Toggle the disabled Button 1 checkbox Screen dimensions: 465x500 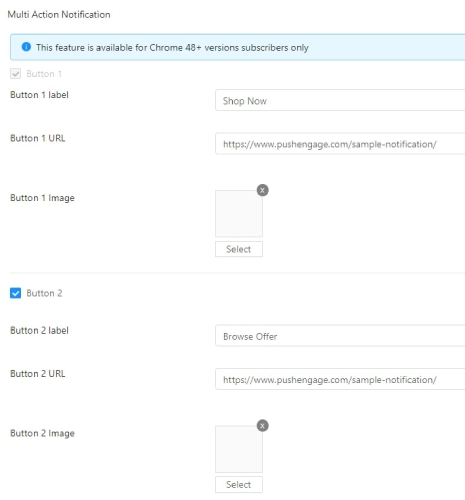15,74
